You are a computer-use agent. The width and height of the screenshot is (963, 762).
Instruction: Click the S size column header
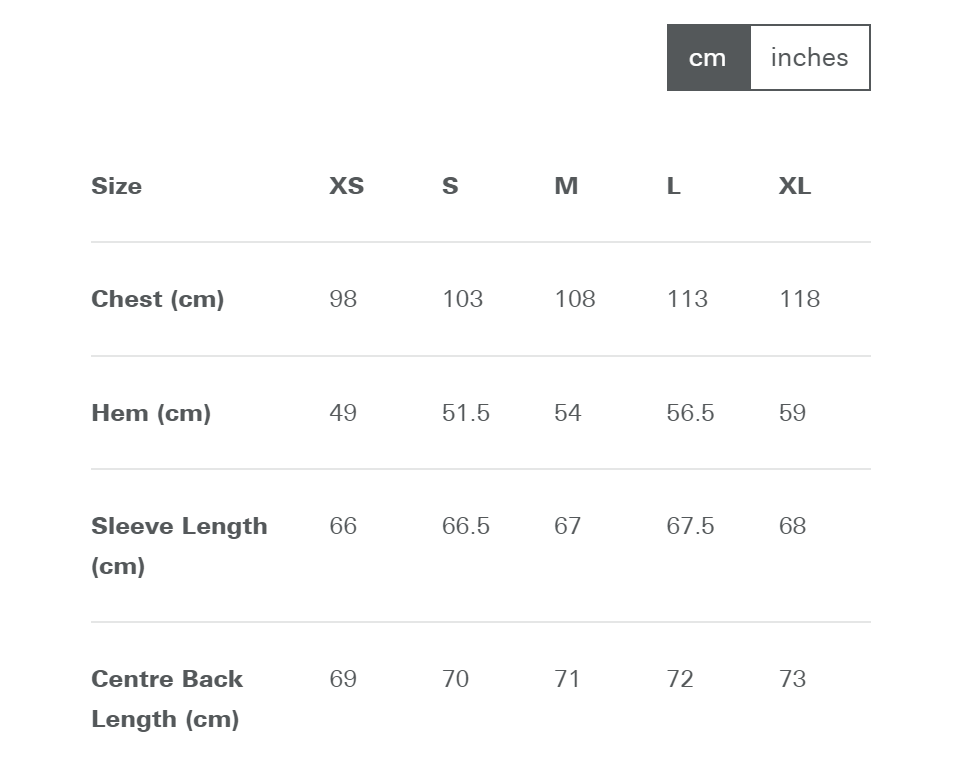(x=450, y=186)
